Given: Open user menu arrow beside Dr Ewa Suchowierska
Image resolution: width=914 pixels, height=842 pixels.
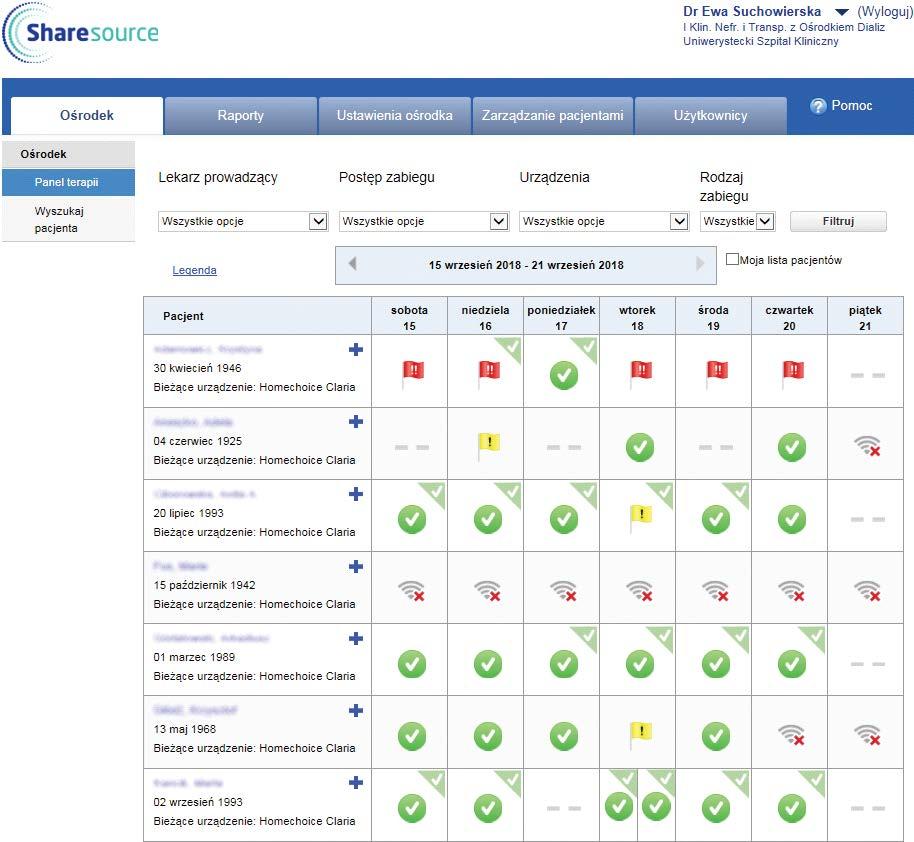Looking at the screenshot, I should 842,12.
